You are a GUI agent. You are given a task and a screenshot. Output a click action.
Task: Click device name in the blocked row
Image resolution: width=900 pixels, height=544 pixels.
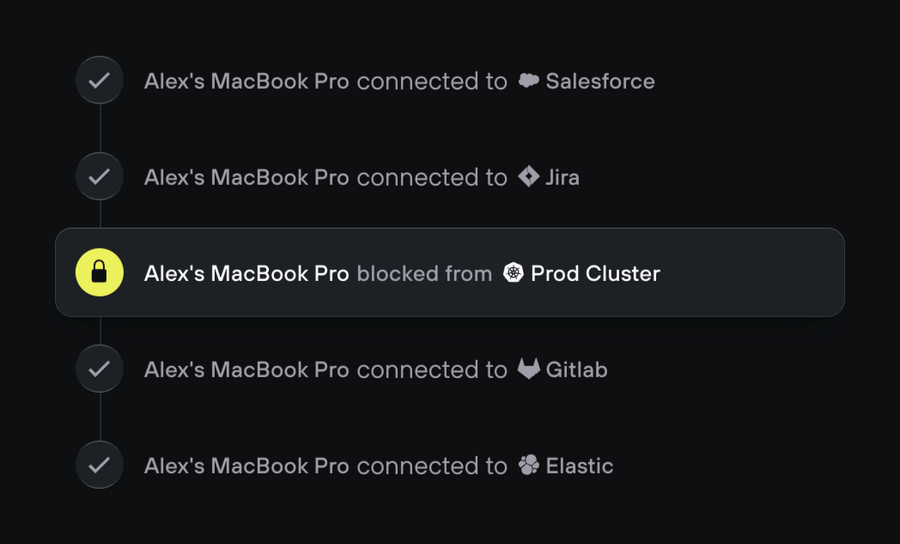[246, 273]
